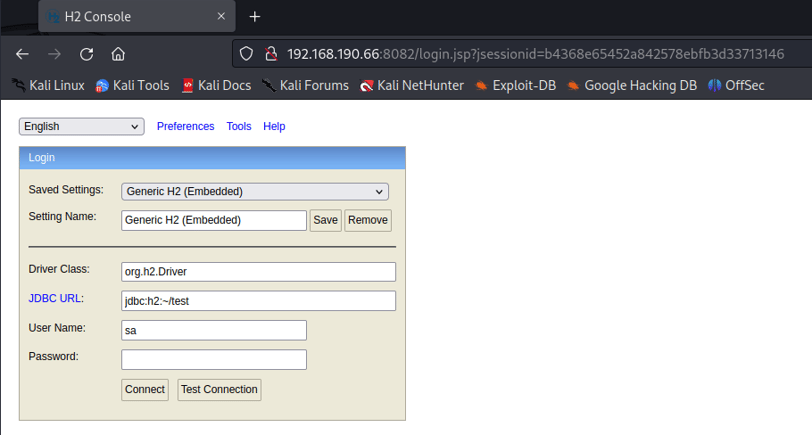This screenshot has height=435, width=812.
Task: Select the H2 Console browser tab
Action: click(x=137, y=17)
